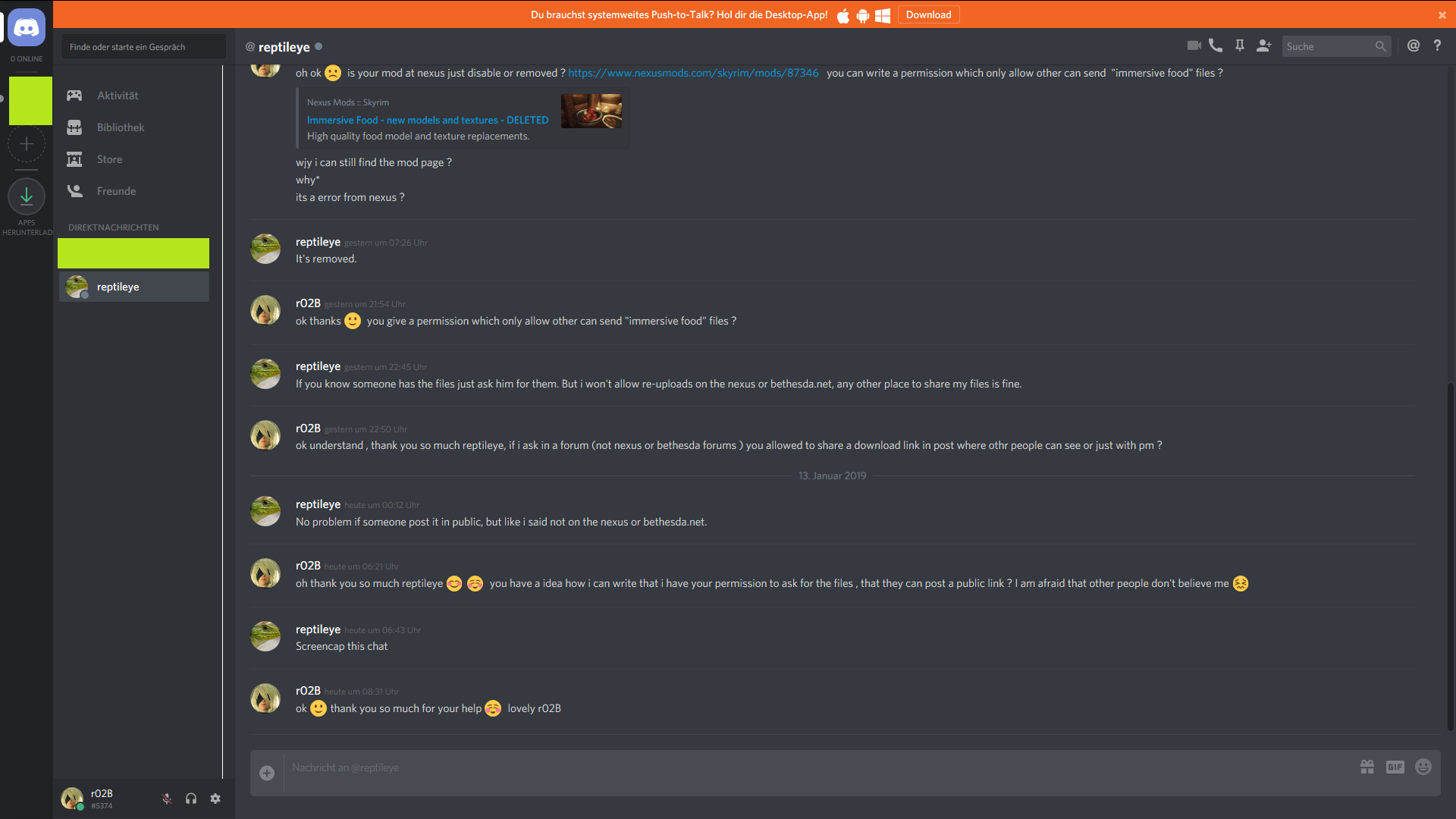
Task: Open the gift Nitro icon
Action: click(1367, 767)
